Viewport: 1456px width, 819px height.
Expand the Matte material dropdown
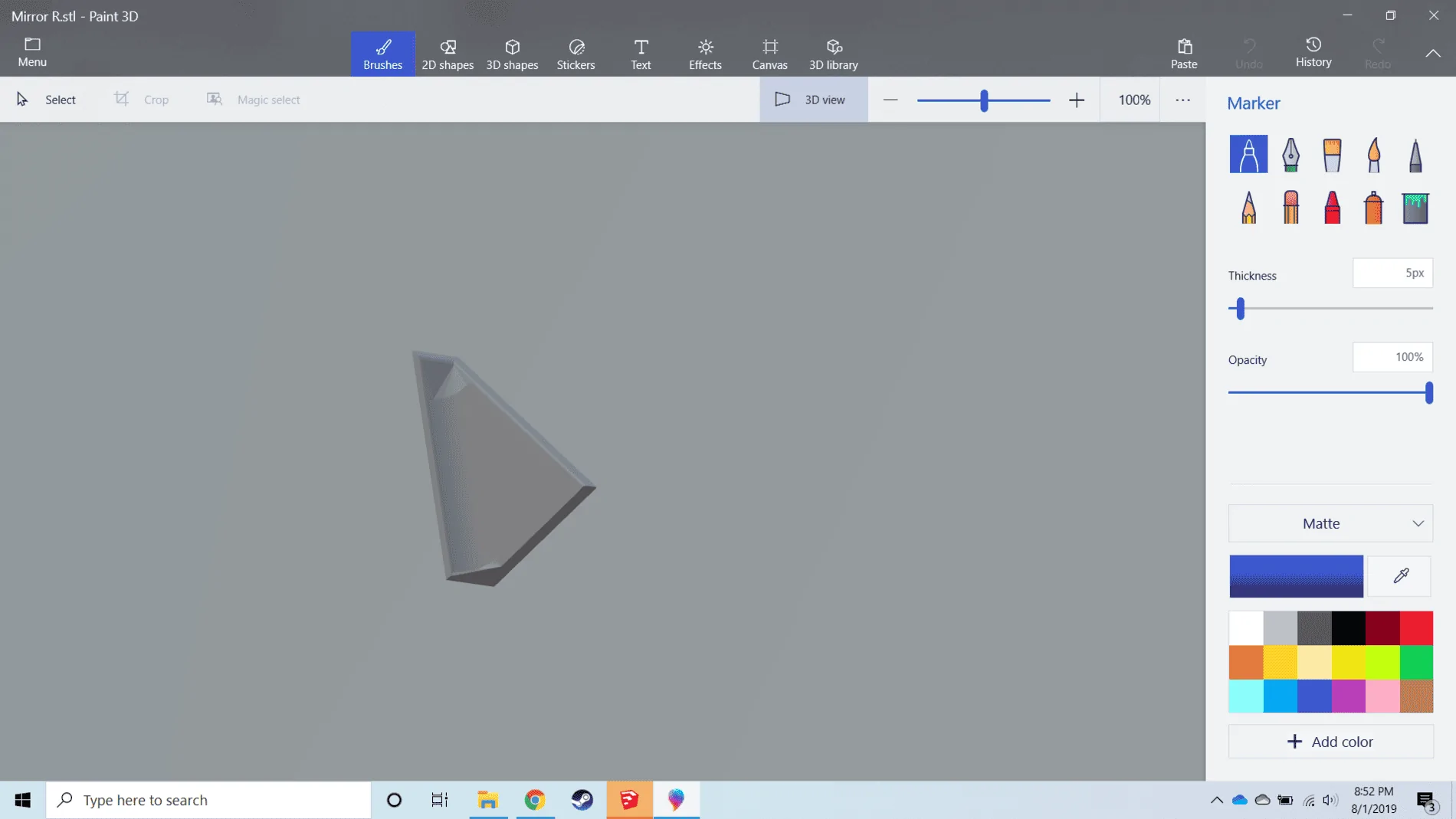(x=1330, y=523)
